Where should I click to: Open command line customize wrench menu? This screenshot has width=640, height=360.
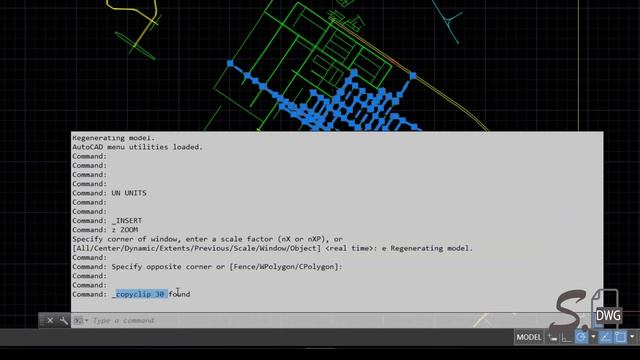[x=64, y=320]
